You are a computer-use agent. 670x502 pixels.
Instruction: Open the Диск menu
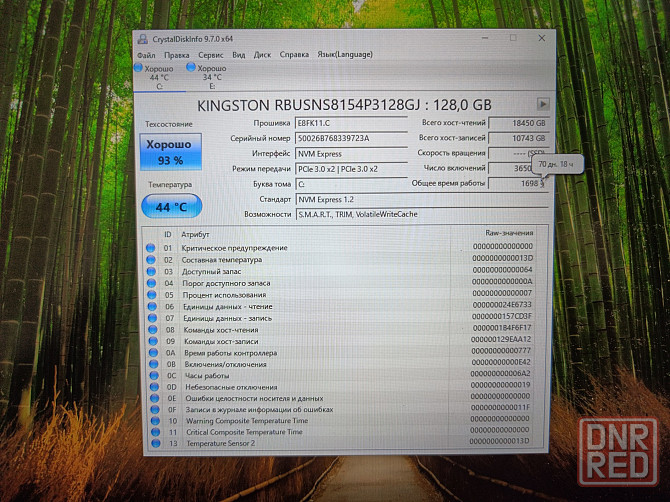[x=262, y=55]
